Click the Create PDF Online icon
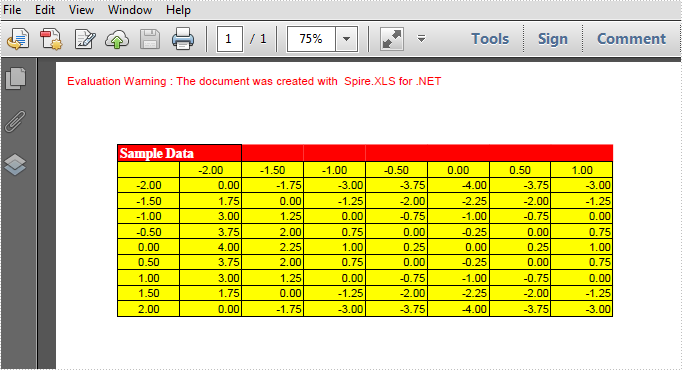 18,39
